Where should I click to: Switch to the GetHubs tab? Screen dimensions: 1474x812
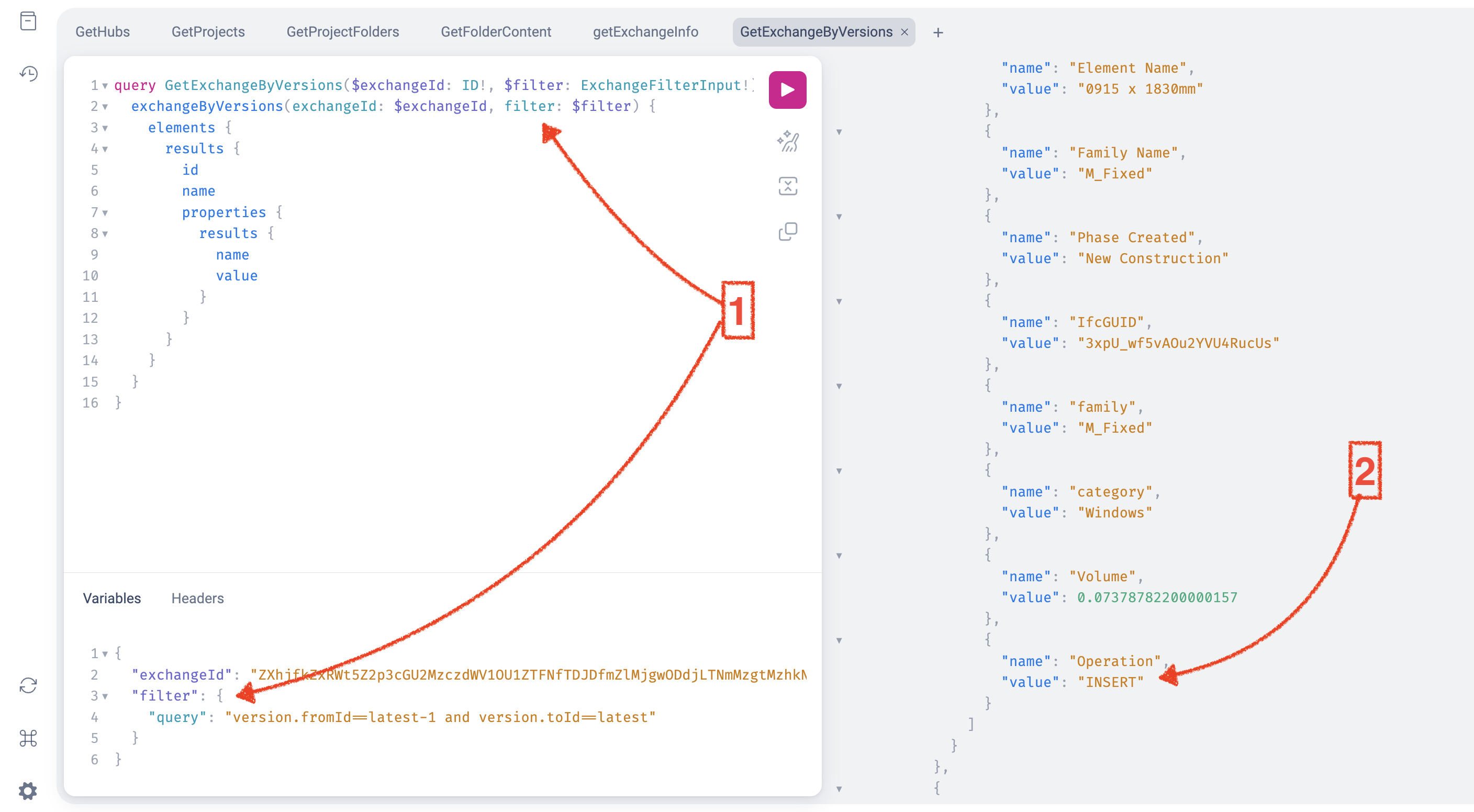(103, 32)
